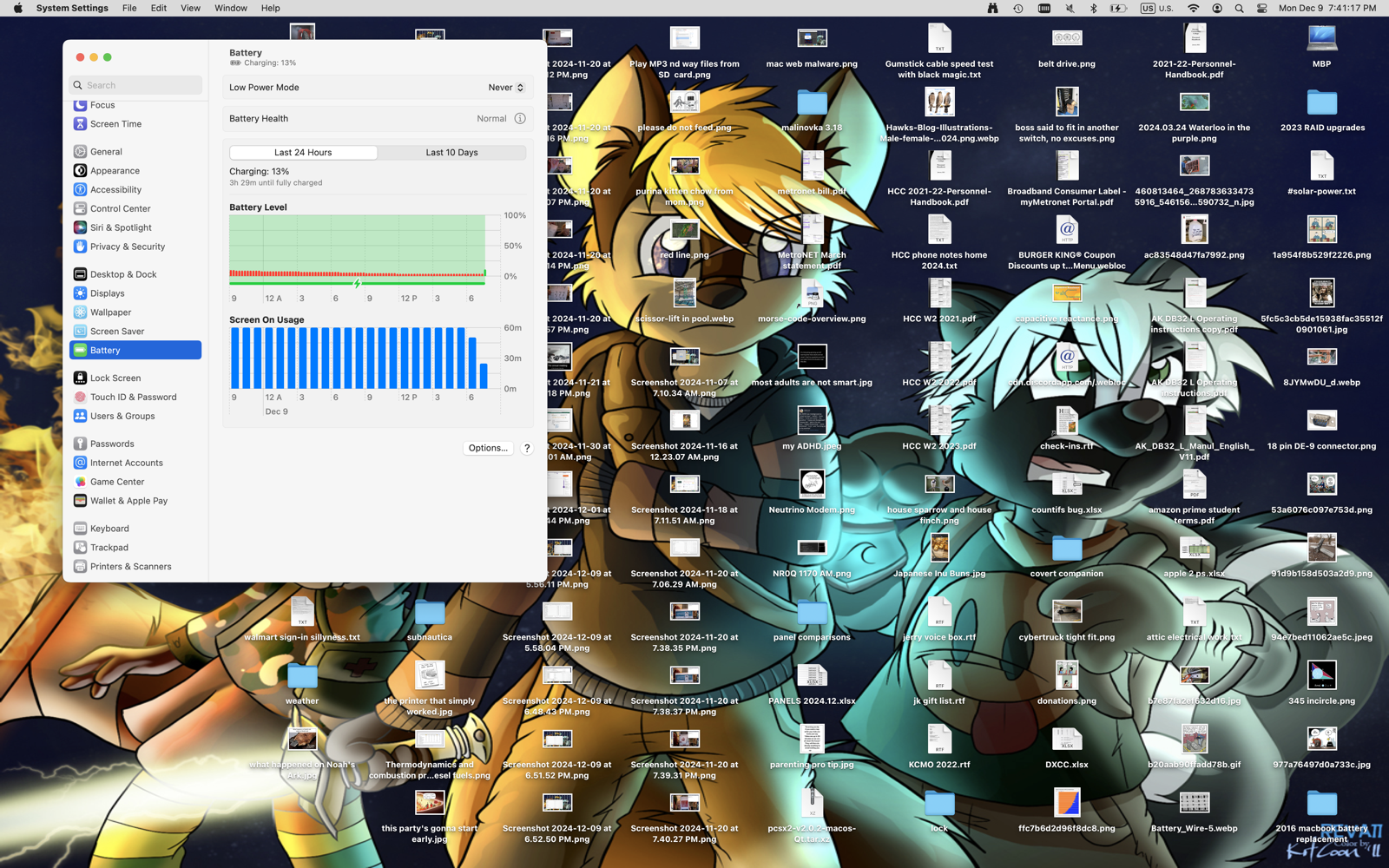Viewport: 1389px width, 868px height.
Task: Click the System Settings search field
Action: tap(136, 85)
